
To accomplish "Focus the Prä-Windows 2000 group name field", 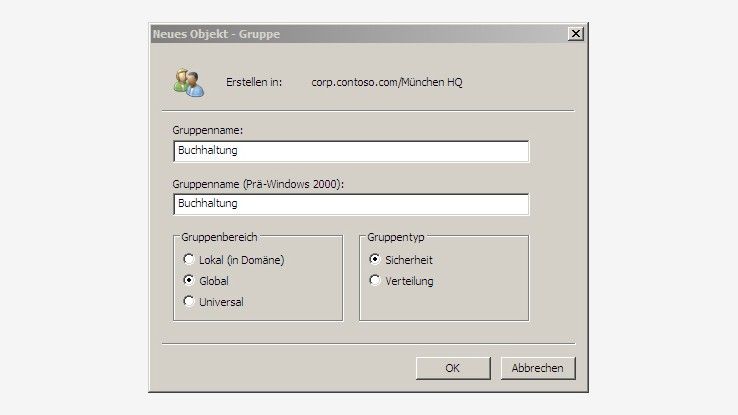I will 350,203.
